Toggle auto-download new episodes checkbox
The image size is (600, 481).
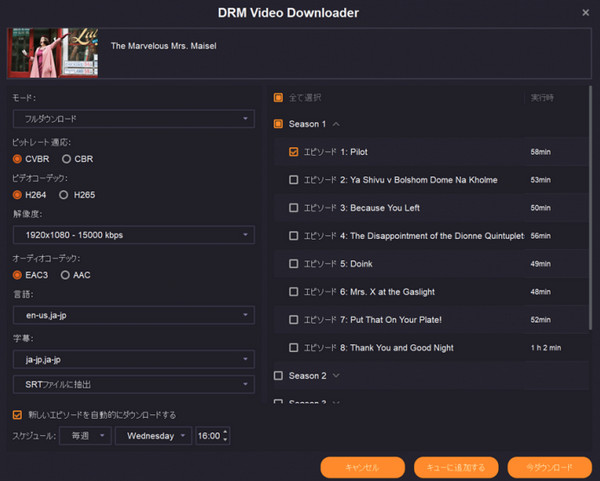pos(17,415)
